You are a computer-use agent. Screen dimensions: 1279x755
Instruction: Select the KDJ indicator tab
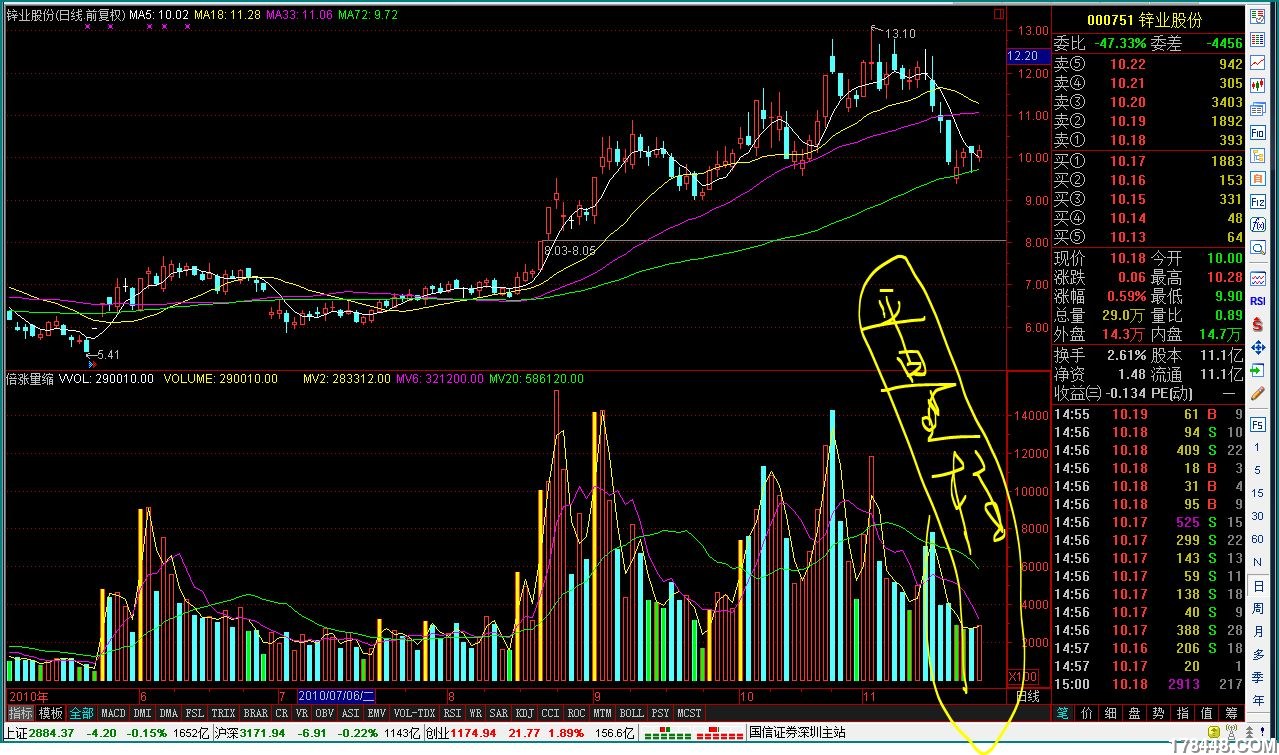(x=524, y=713)
